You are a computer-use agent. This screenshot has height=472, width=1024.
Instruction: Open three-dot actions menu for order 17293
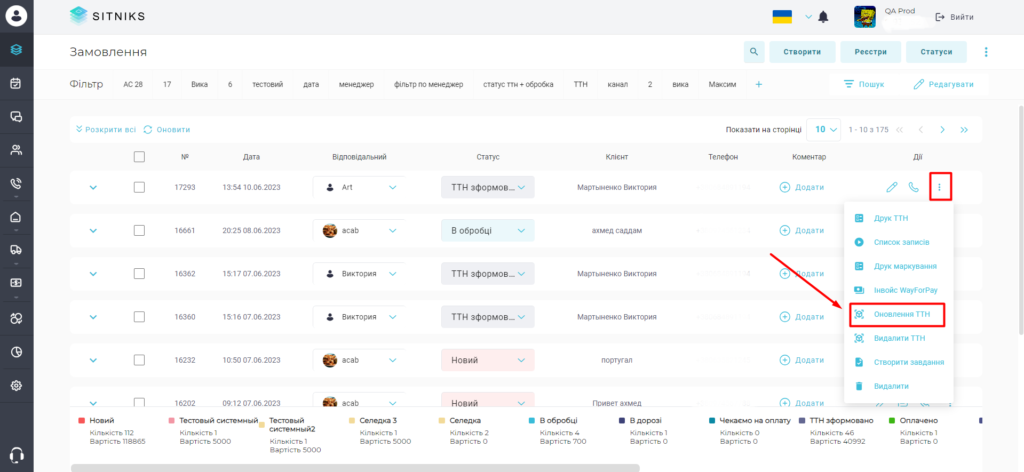coord(940,187)
